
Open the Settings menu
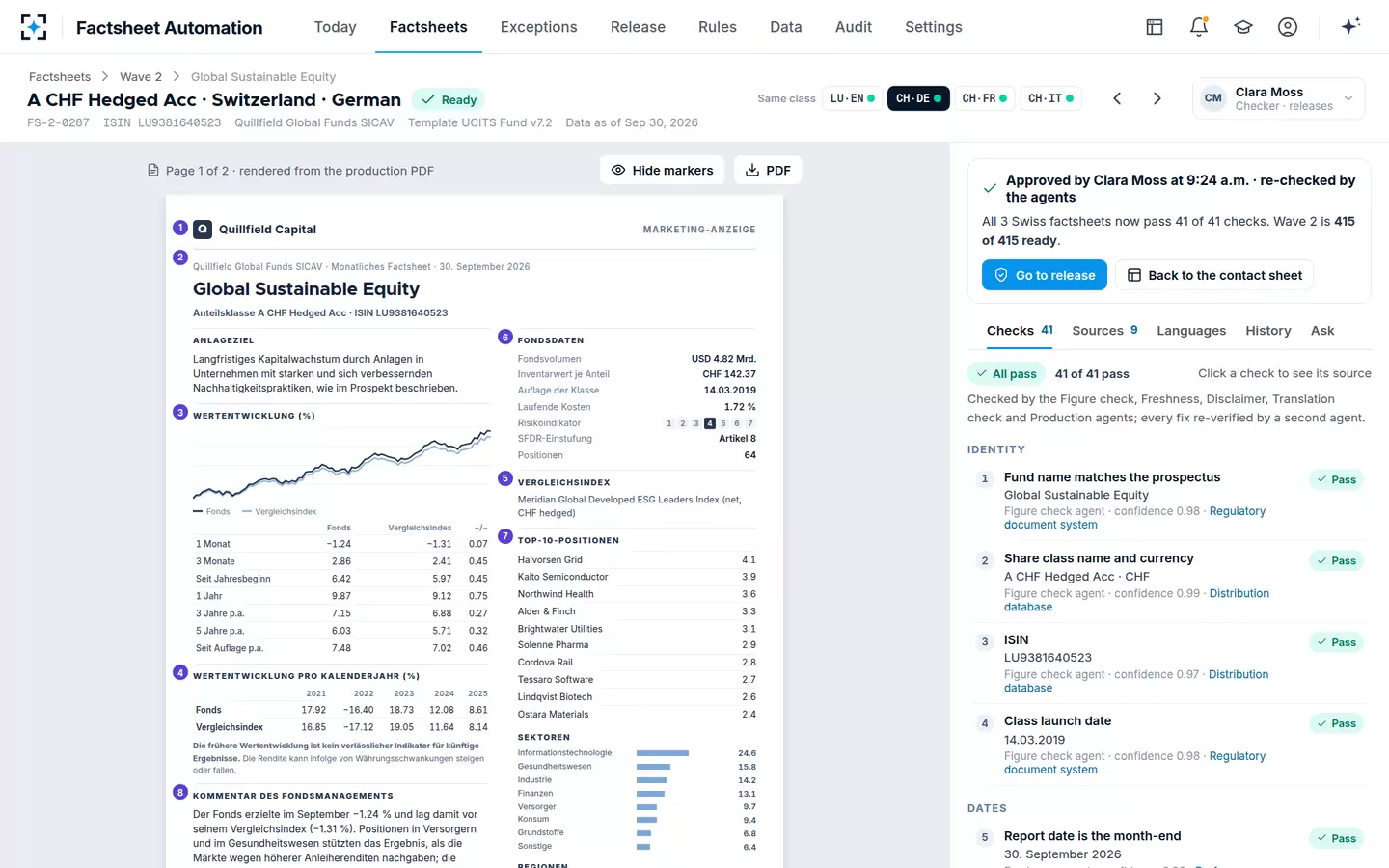click(x=934, y=27)
